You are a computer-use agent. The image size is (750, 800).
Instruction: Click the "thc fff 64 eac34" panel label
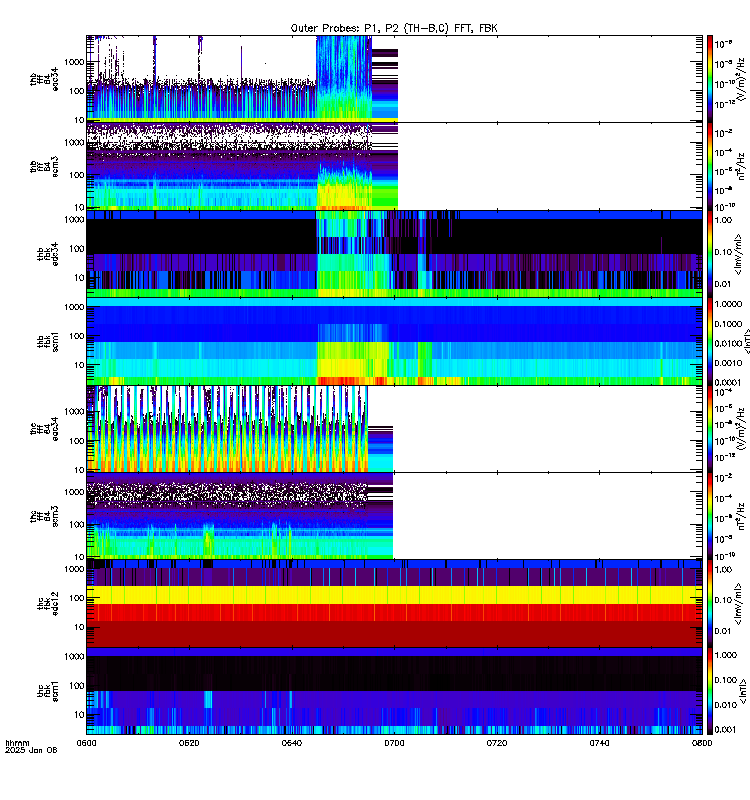click(44, 429)
